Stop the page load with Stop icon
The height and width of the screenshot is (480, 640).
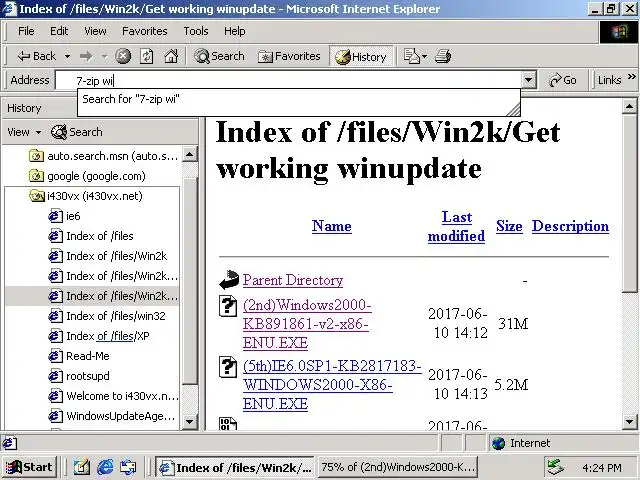[x=123, y=56]
